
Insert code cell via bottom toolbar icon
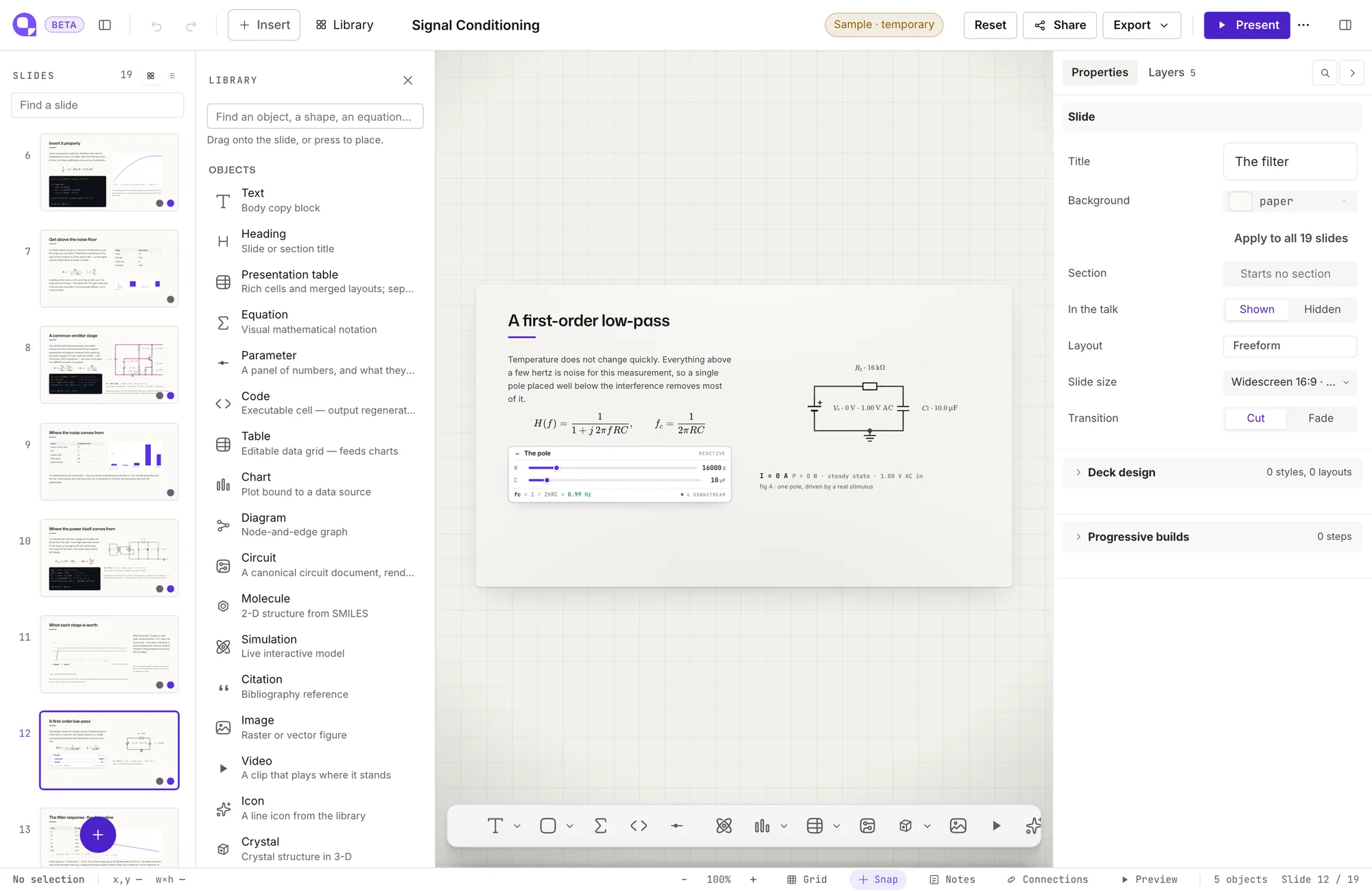639,826
